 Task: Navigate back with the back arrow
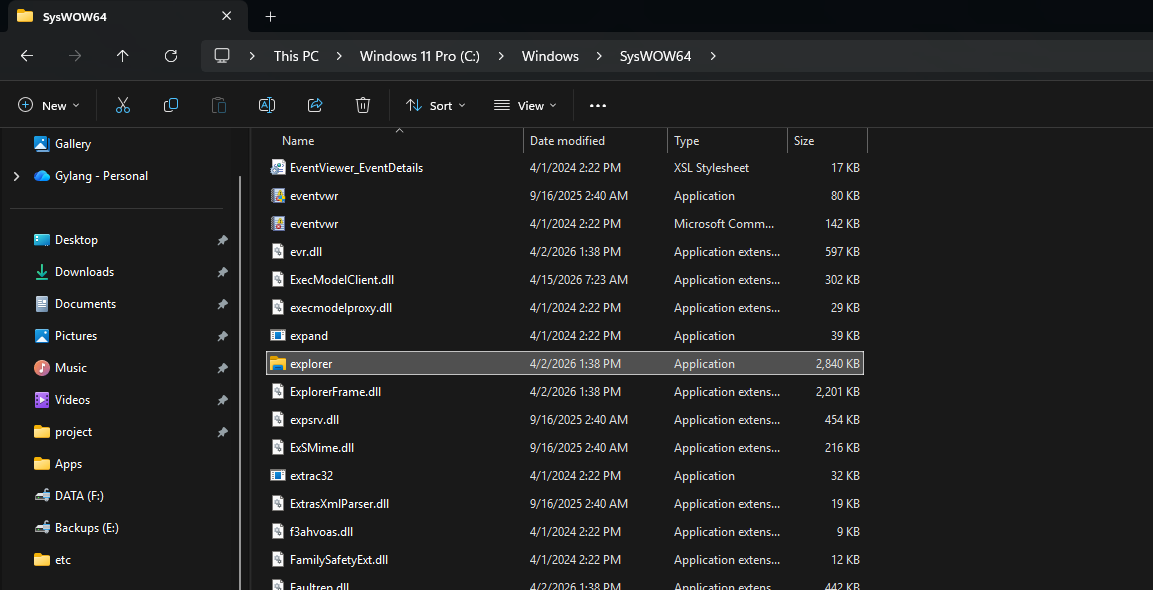click(x=27, y=56)
